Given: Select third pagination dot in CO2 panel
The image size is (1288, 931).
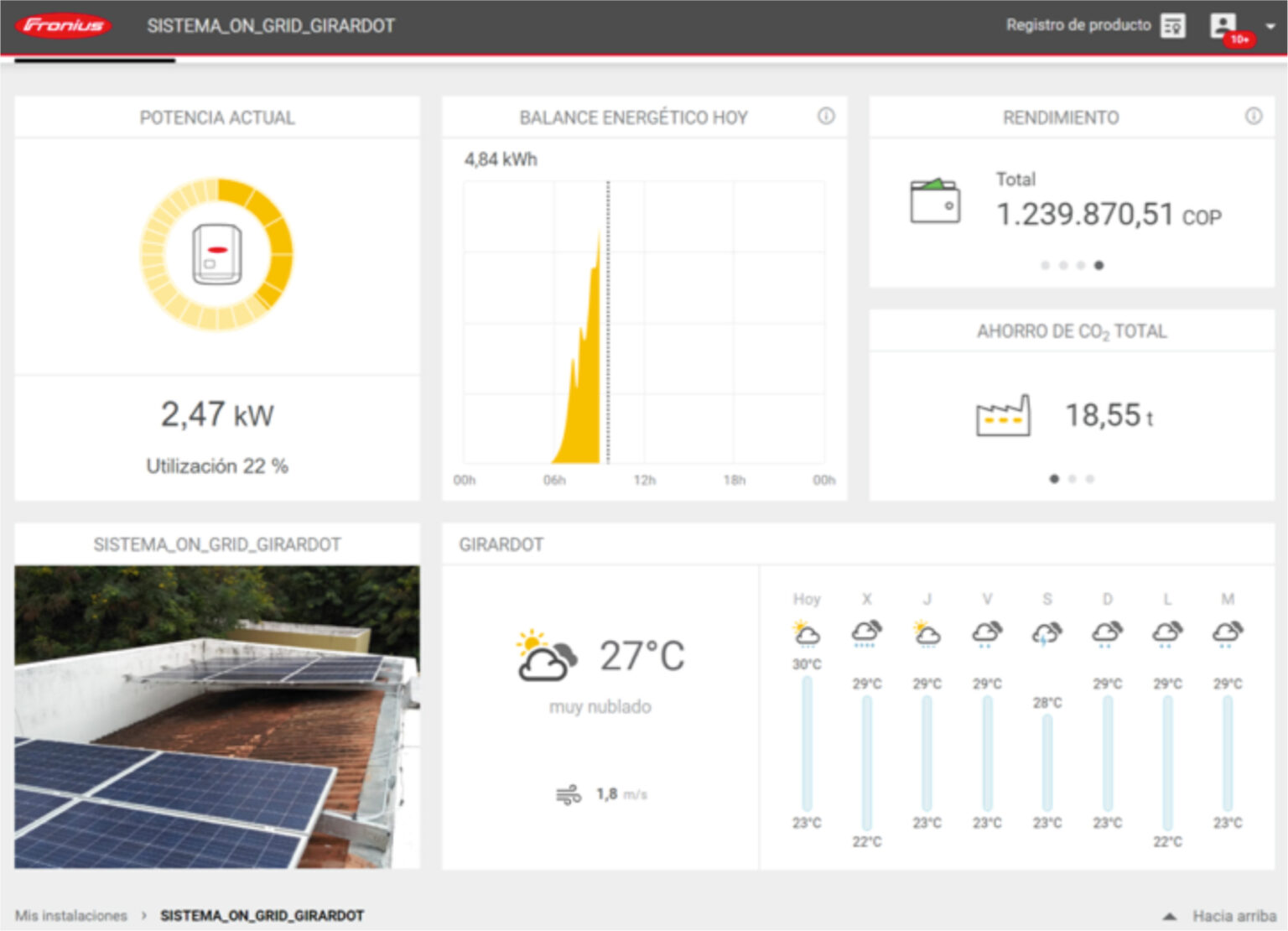Looking at the screenshot, I should [1090, 479].
